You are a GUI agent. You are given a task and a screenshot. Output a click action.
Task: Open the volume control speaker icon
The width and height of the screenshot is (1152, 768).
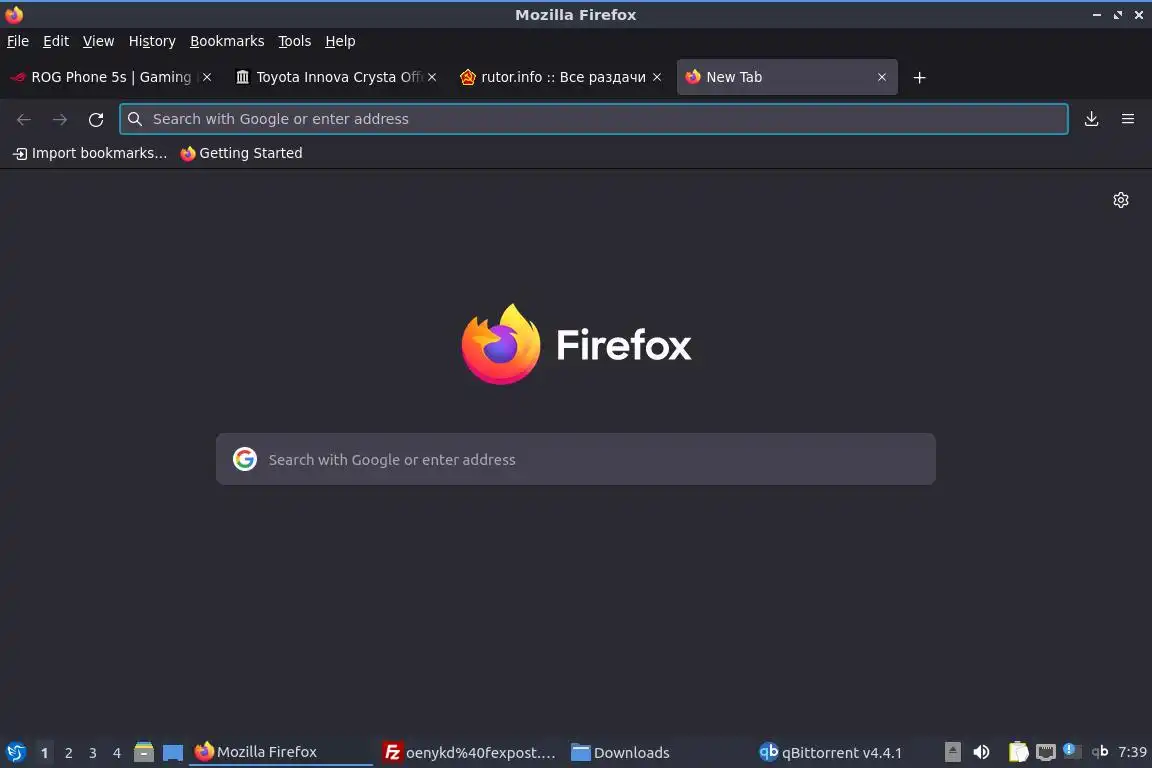point(982,752)
